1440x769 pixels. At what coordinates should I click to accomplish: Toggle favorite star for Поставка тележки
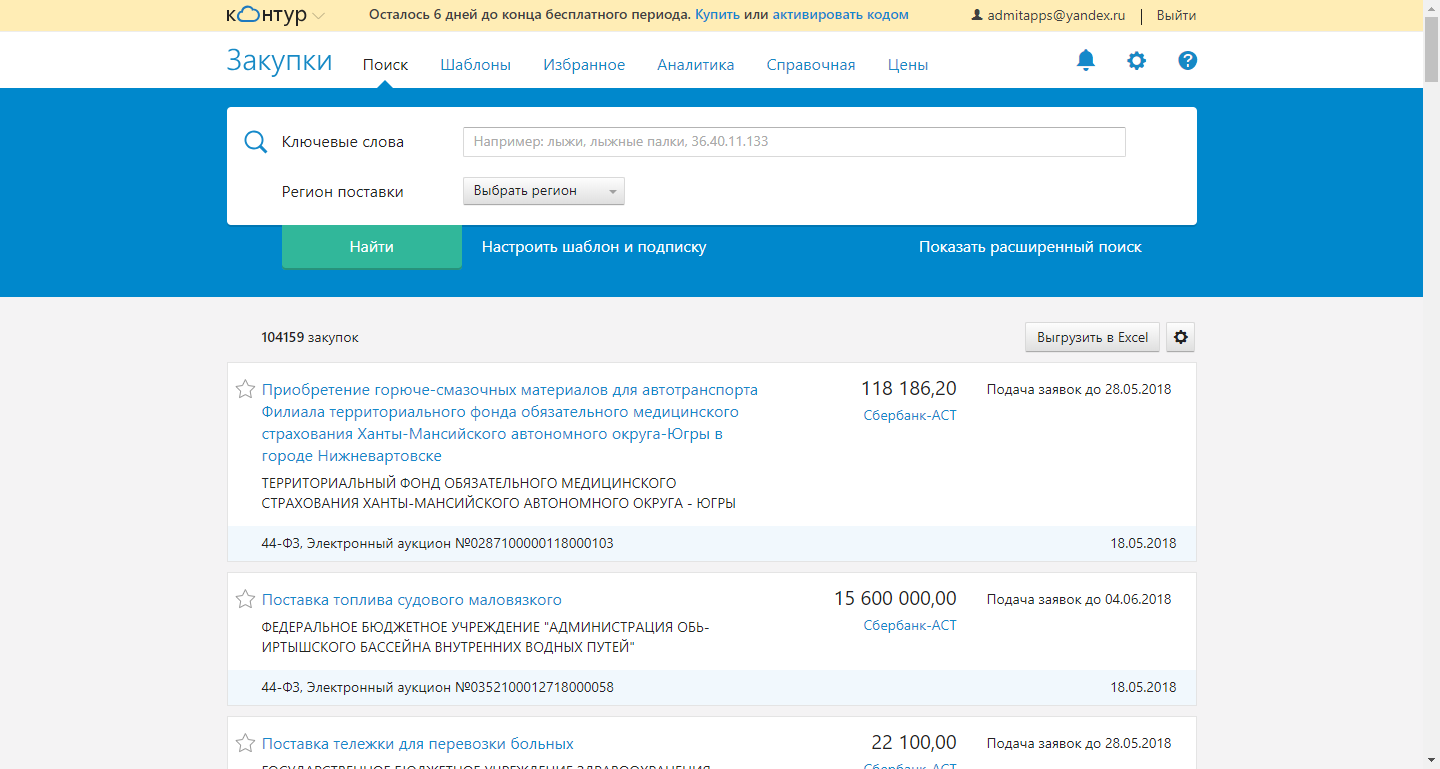pyautogui.click(x=245, y=743)
